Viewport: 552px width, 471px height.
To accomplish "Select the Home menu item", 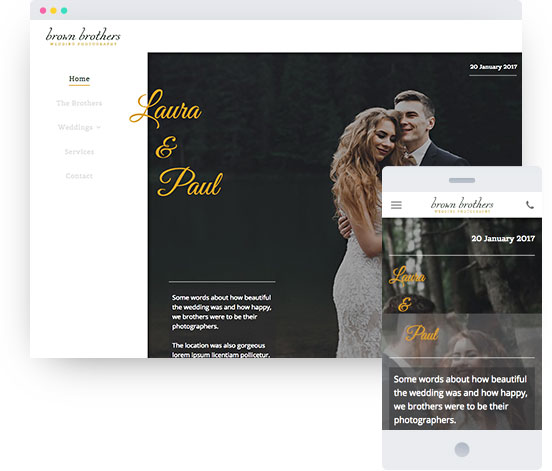I will point(79,79).
